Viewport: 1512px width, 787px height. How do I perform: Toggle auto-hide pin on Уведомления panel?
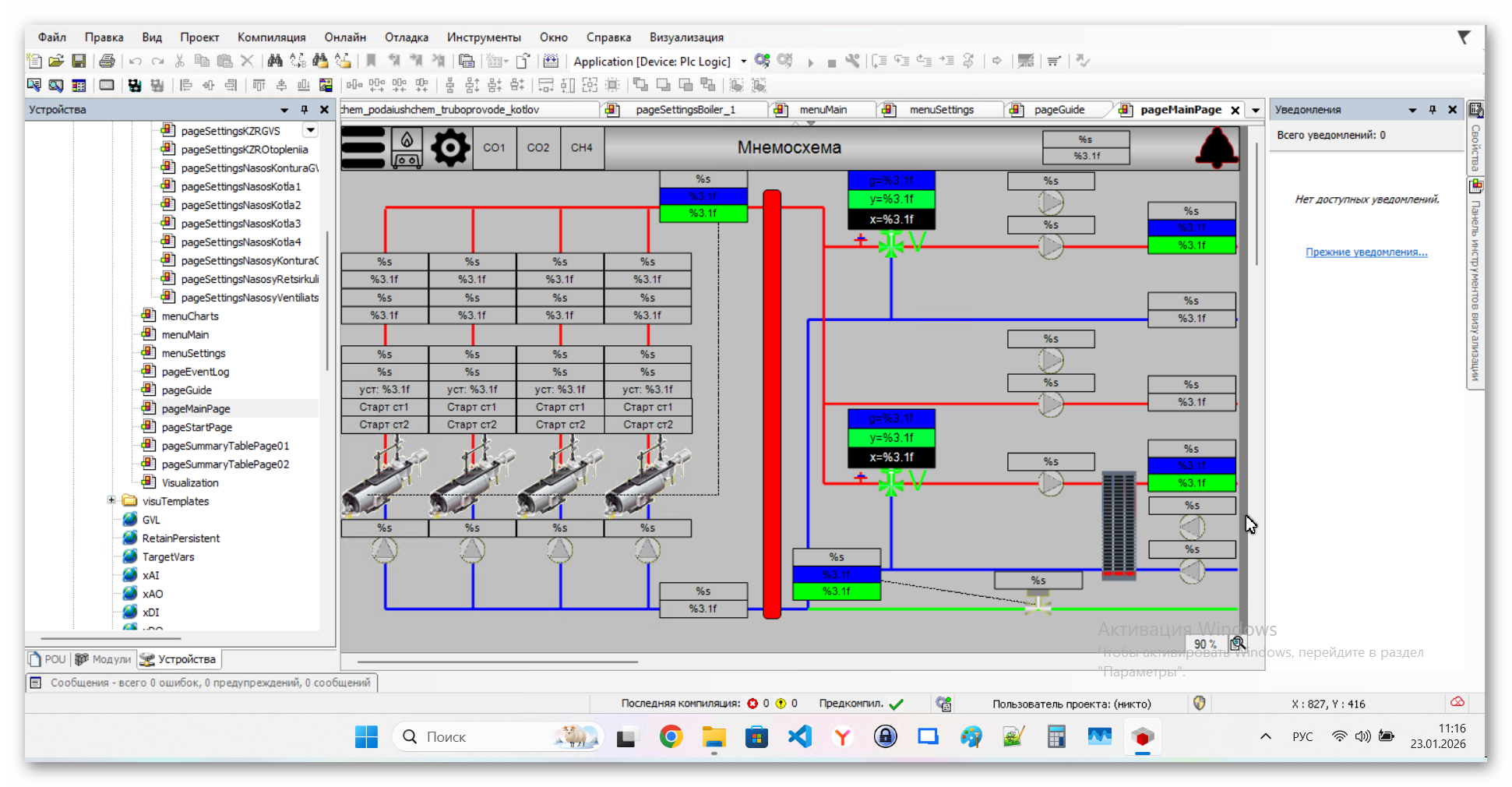tap(1432, 110)
